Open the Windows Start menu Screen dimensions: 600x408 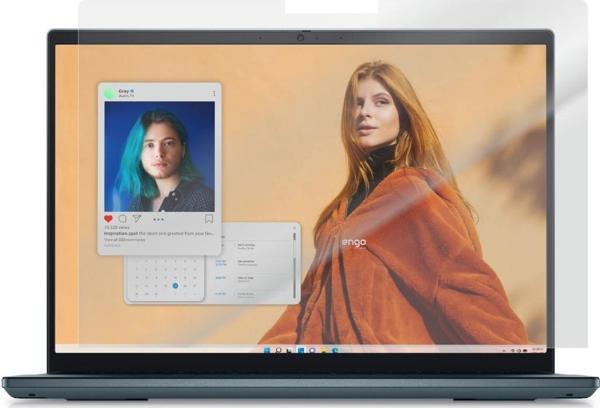click(x=267, y=350)
